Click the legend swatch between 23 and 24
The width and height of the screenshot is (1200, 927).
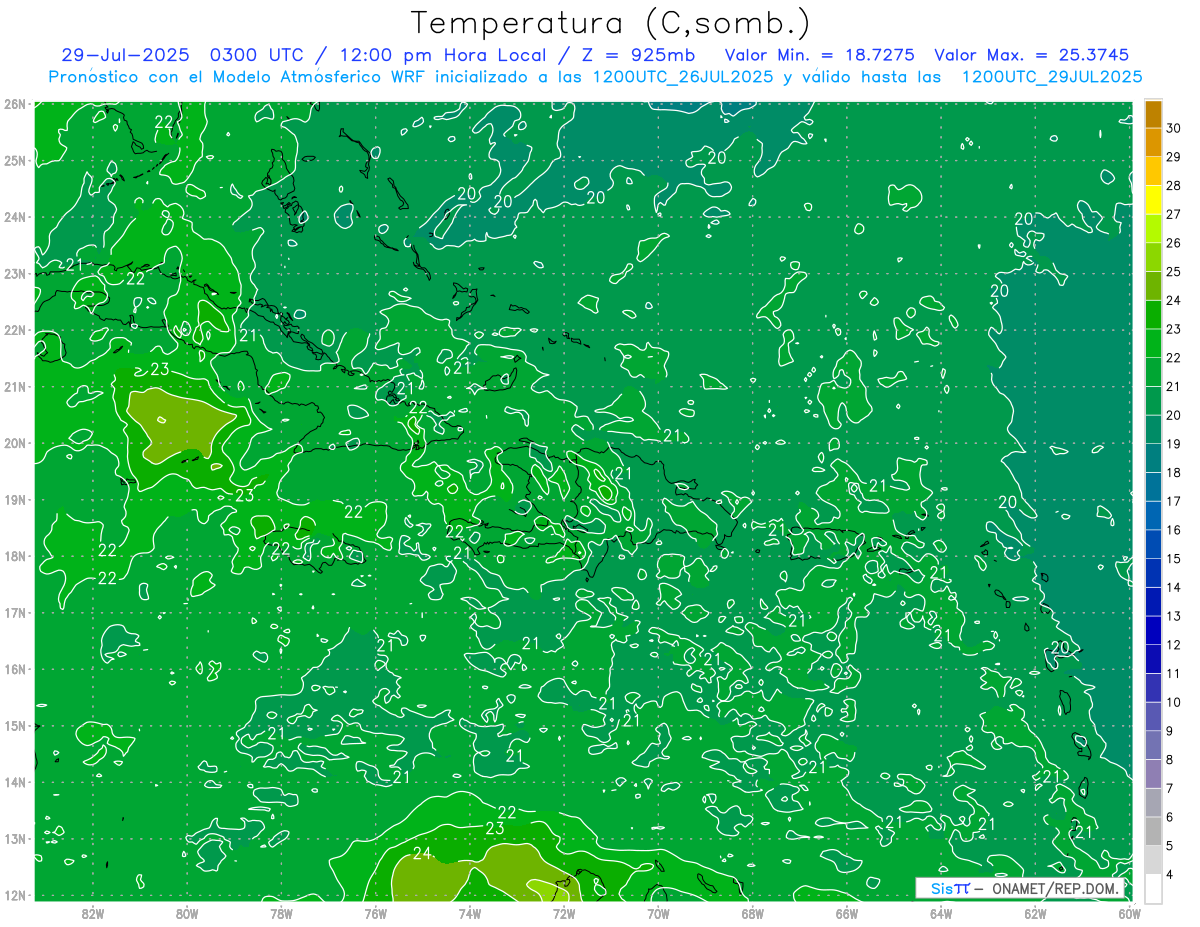[1153, 314]
